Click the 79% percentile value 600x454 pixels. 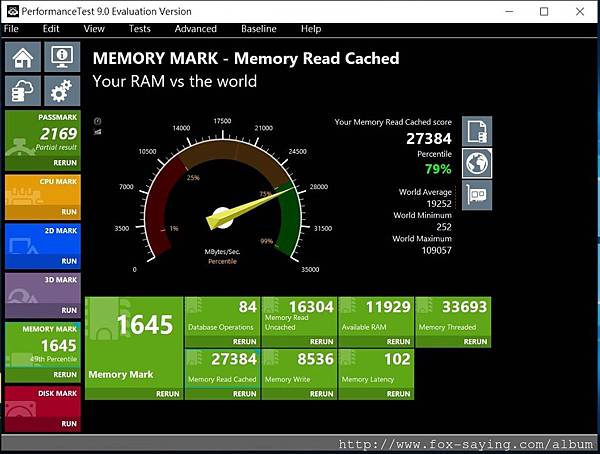438,169
